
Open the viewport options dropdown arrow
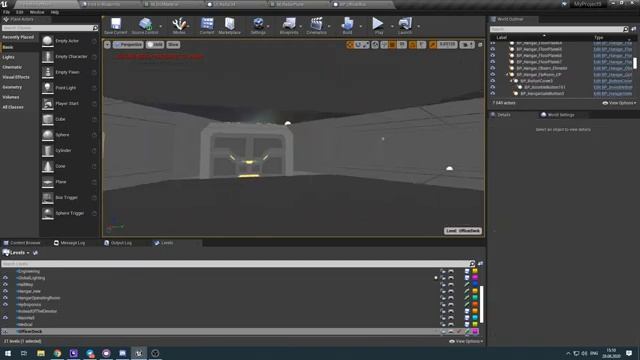107,44
